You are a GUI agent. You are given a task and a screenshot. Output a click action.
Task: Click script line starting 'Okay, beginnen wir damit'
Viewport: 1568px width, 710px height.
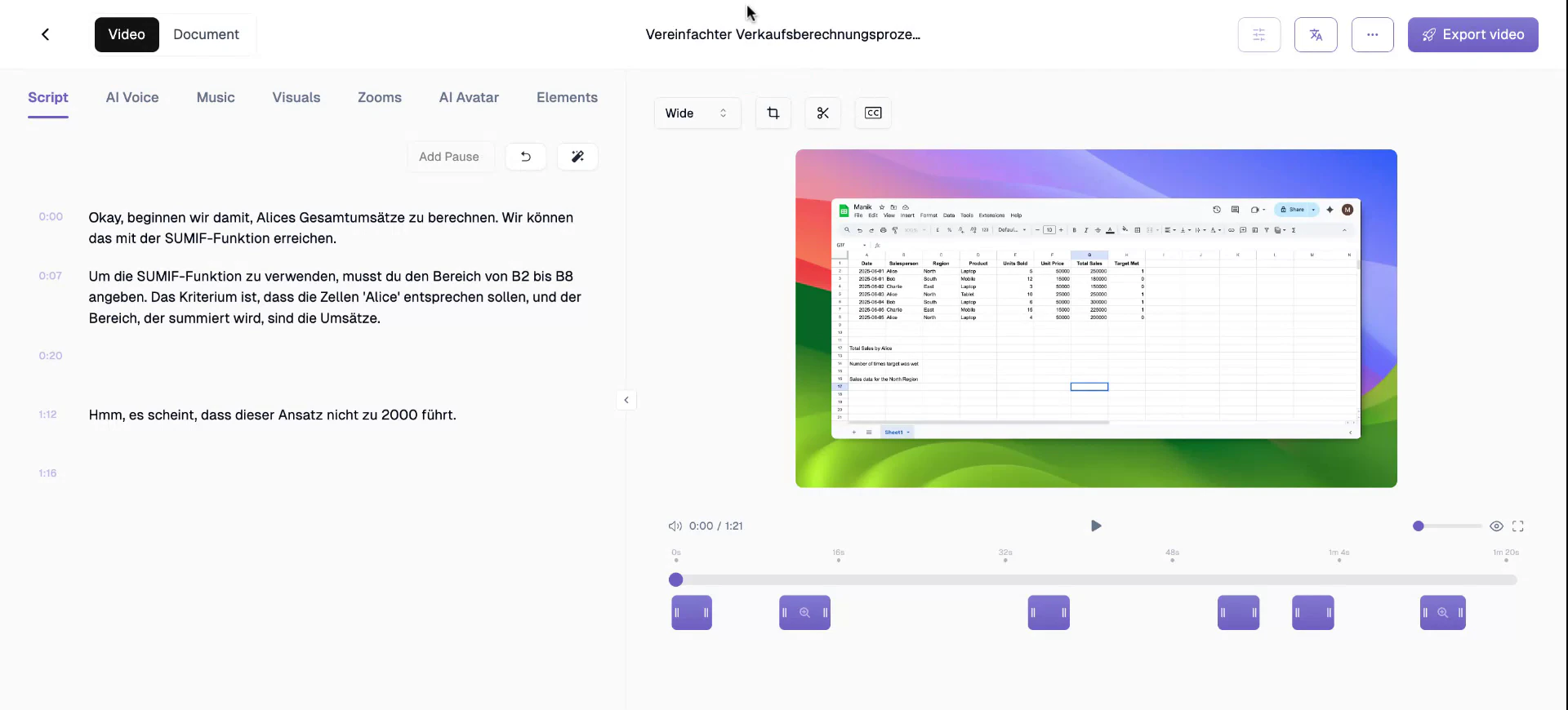[x=332, y=228]
